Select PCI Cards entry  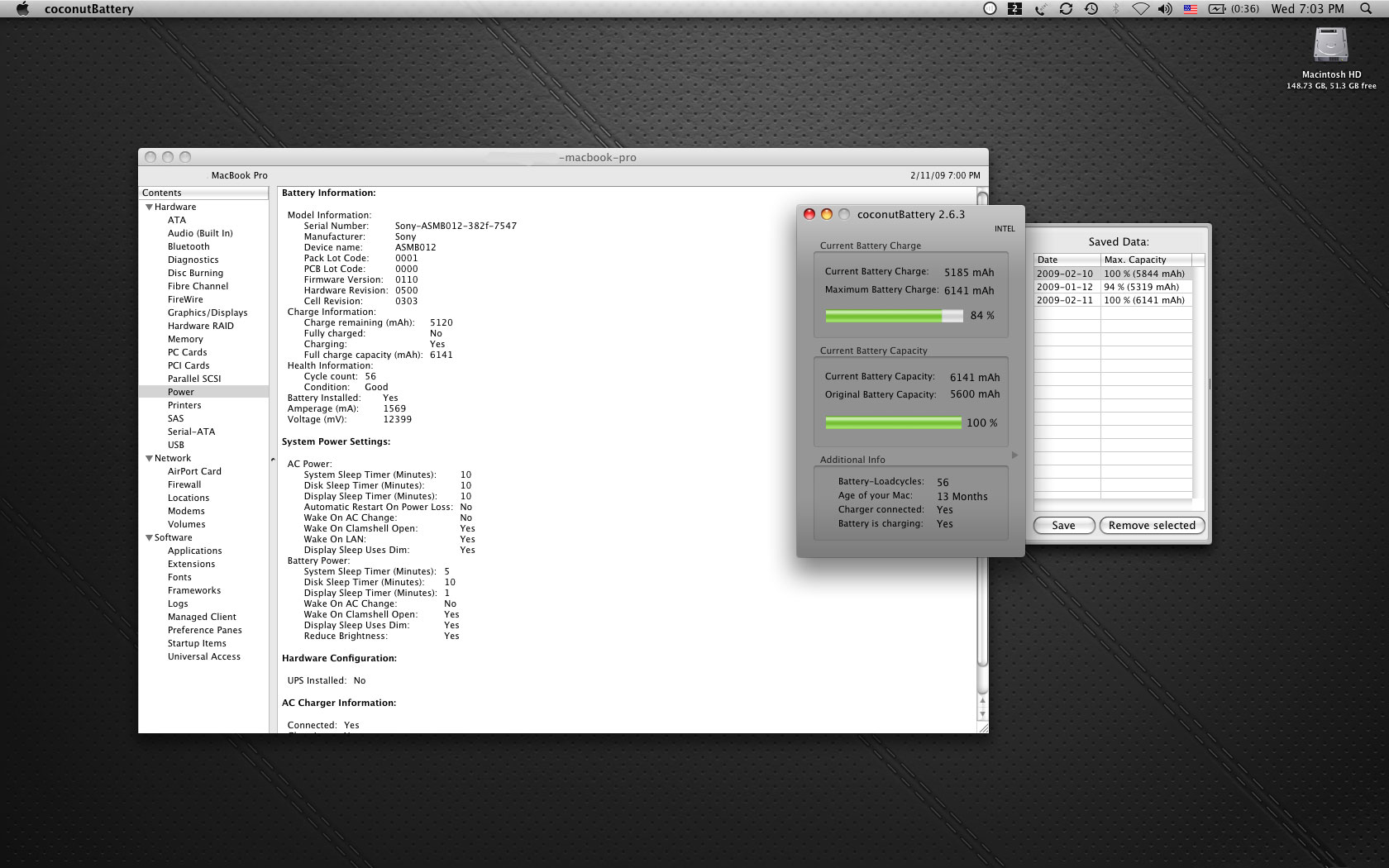tap(189, 365)
